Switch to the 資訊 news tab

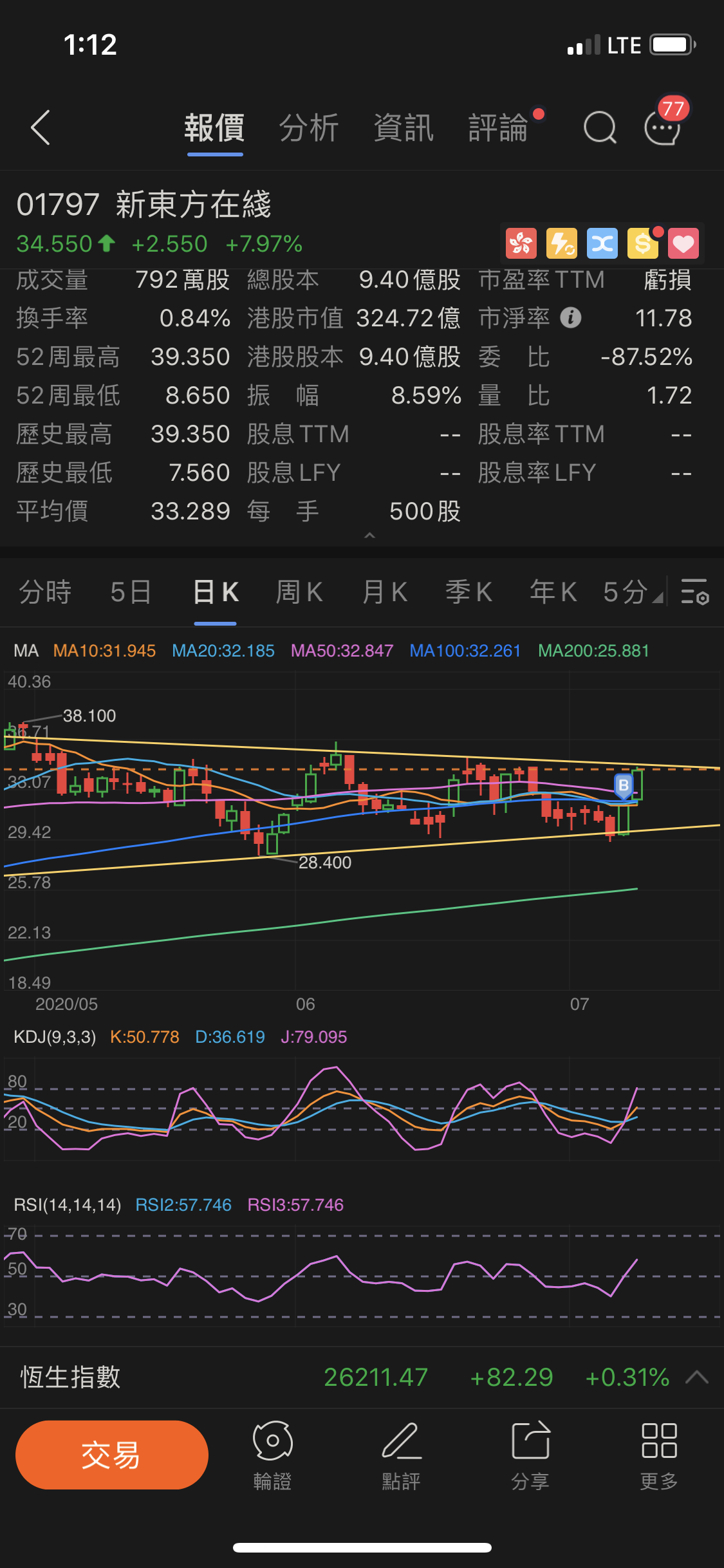tap(404, 128)
